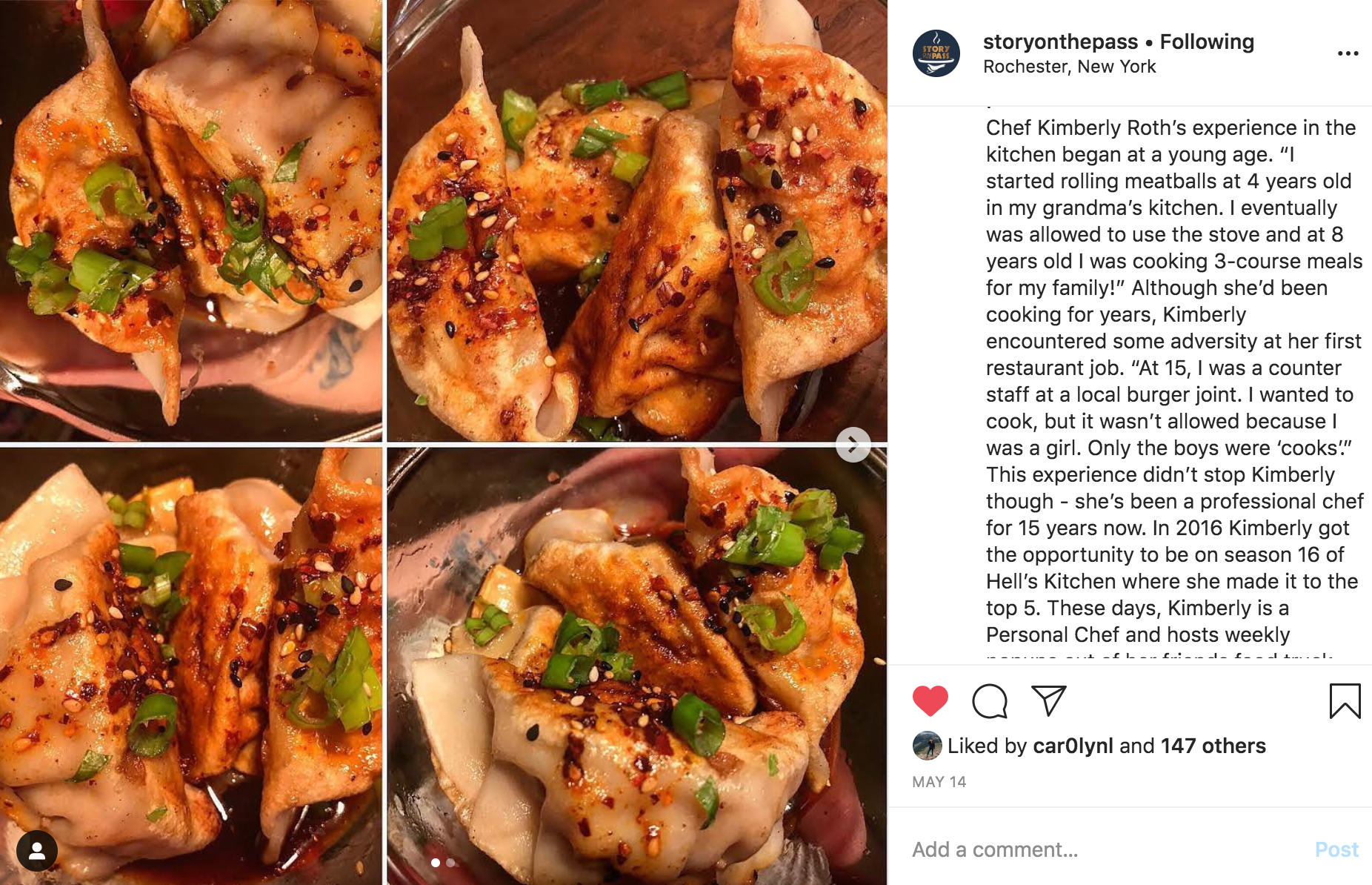Image resolution: width=1372 pixels, height=885 pixels.
Task: Go to next photo with arrow
Action: coord(853,445)
